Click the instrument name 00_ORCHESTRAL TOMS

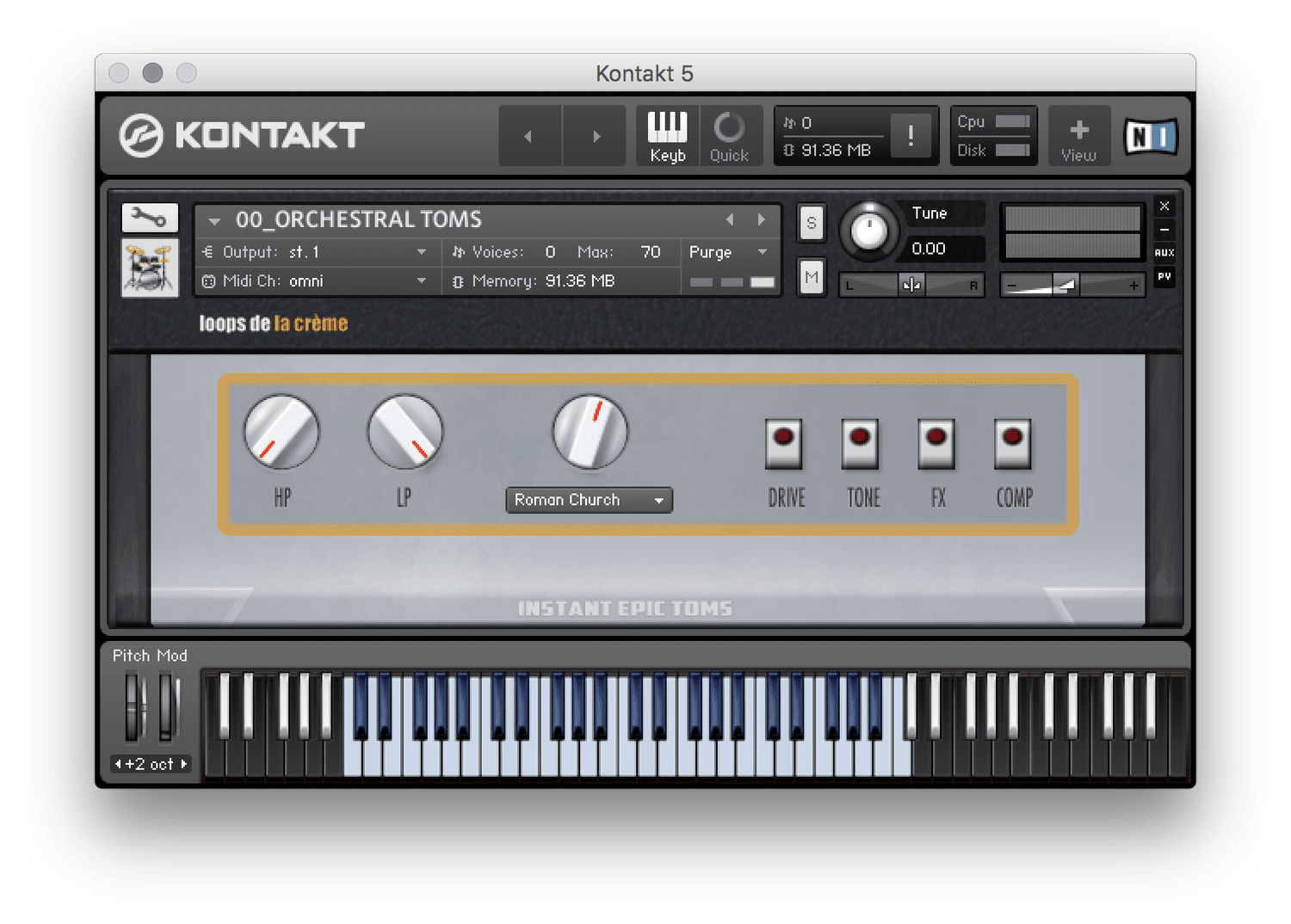pyautogui.click(x=359, y=220)
